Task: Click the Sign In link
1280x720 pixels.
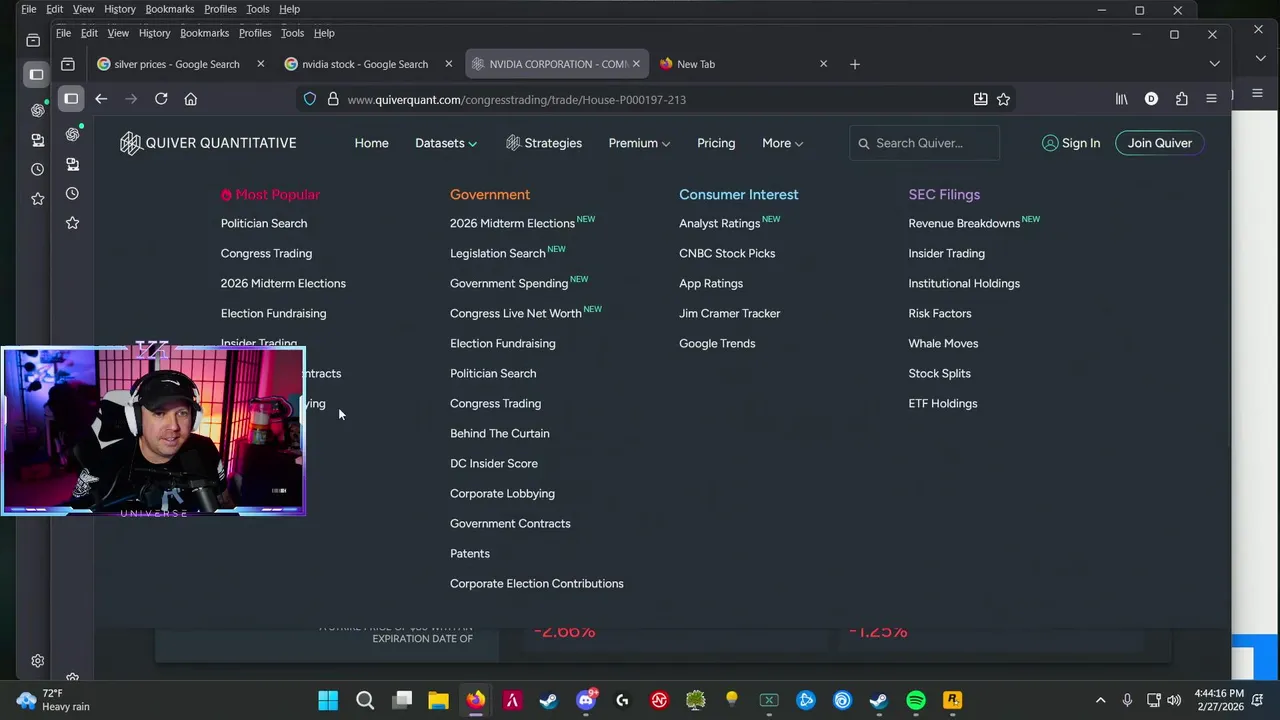Action: [x=1071, y=143]
